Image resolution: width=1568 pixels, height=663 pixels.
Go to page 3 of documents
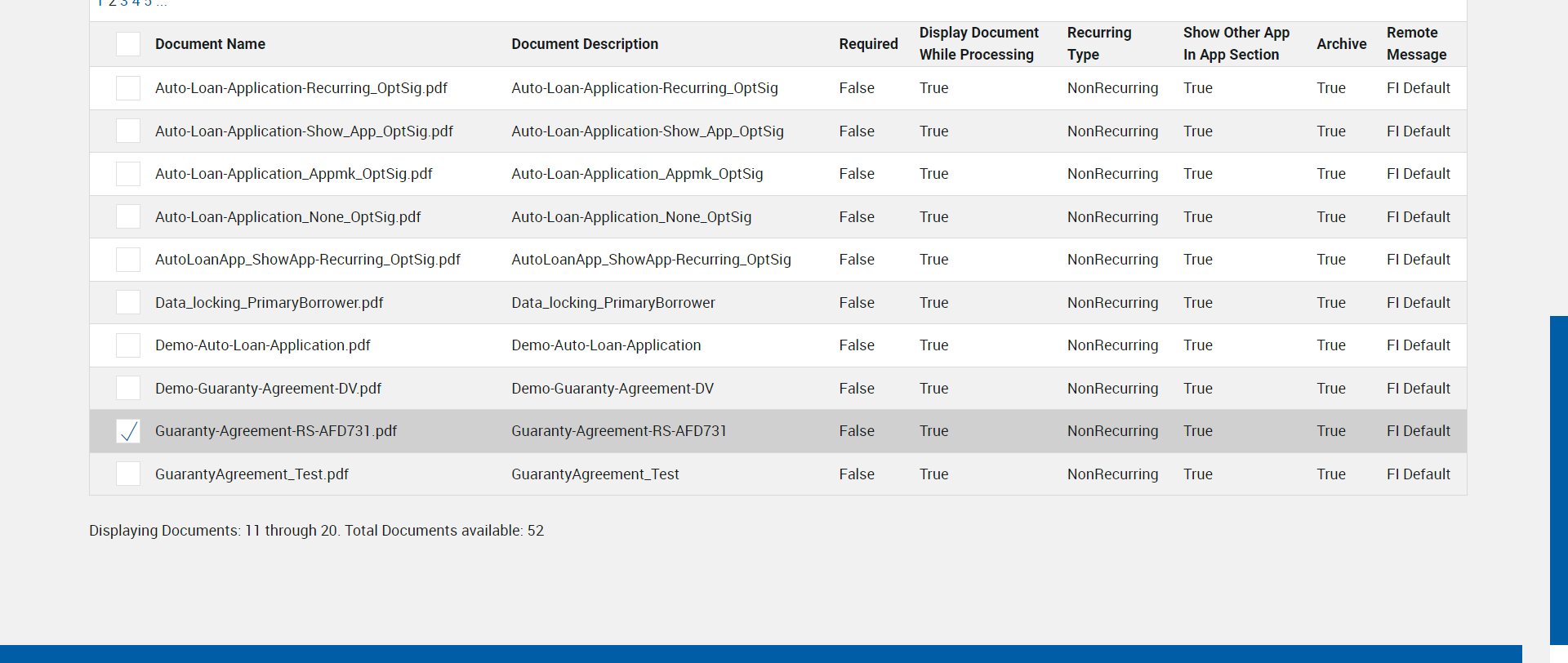coord(124,3)
